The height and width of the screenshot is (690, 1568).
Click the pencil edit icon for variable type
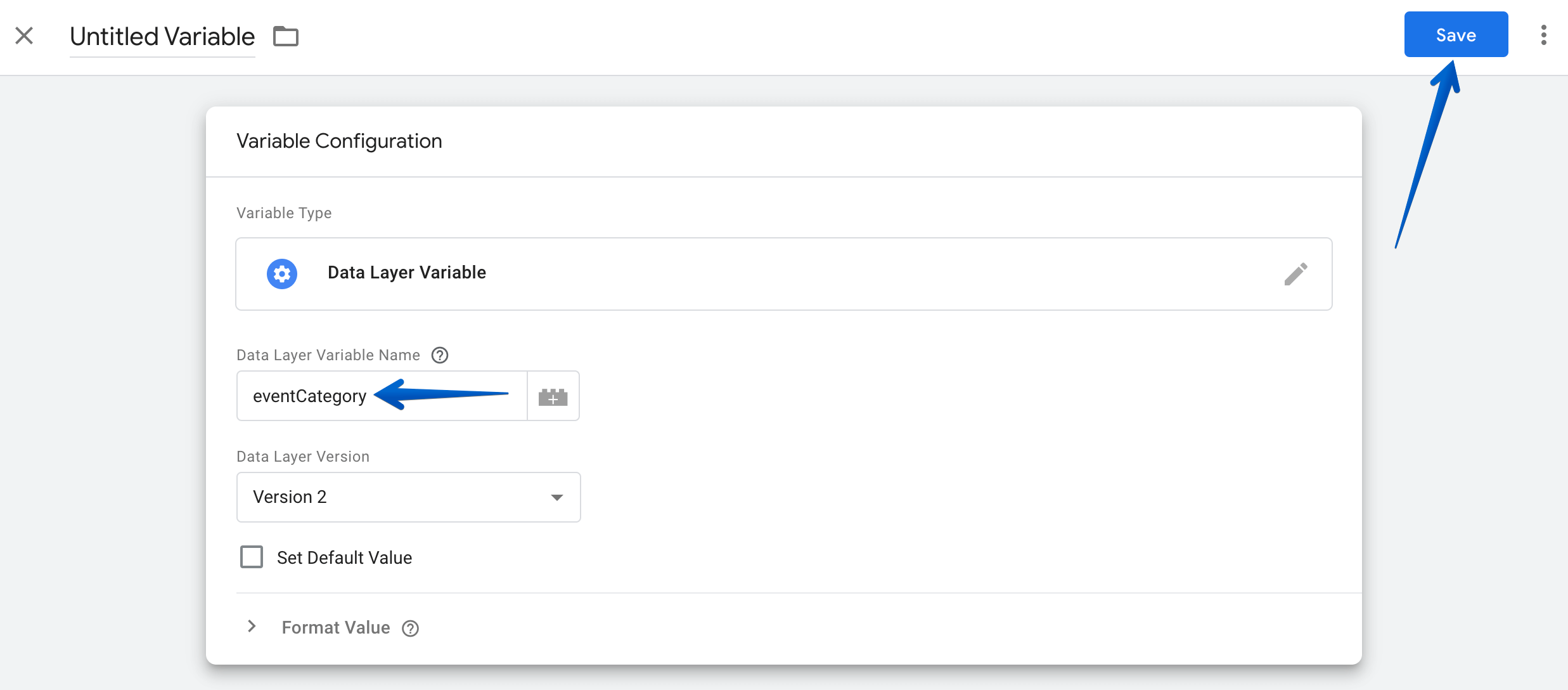pos(1295,274)
